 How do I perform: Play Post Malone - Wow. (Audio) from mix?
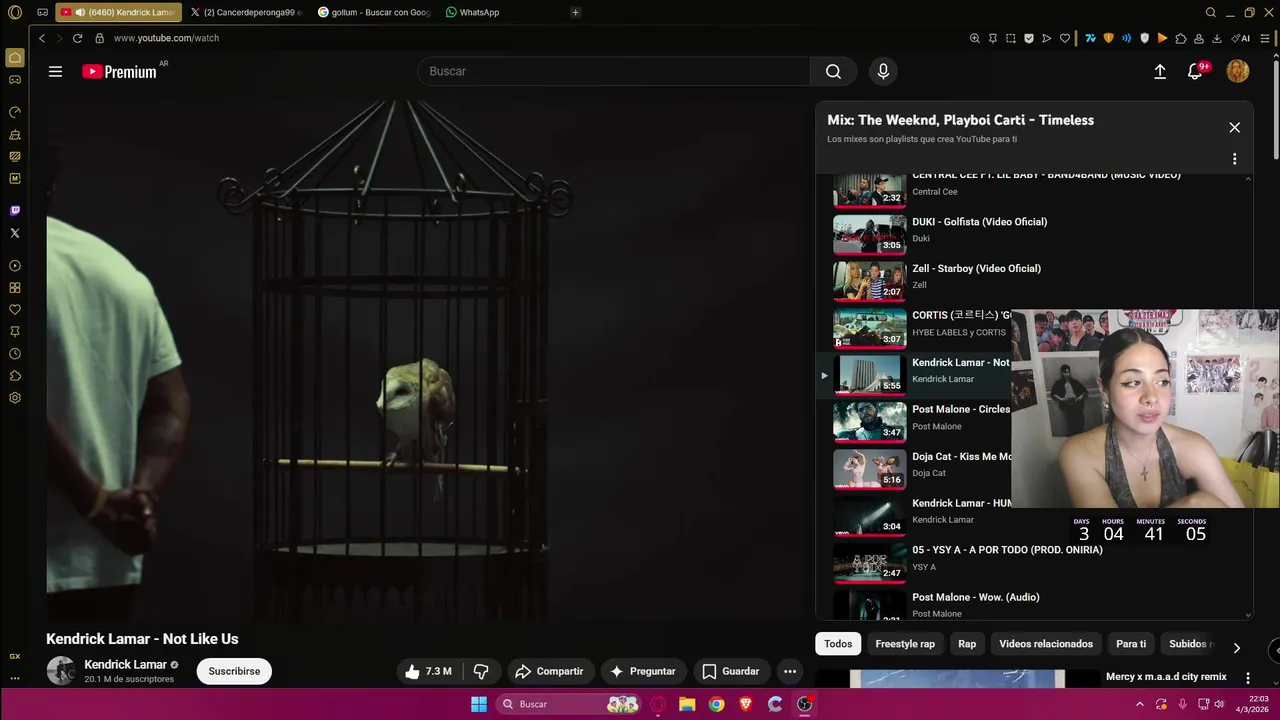click(x=975, y=597)
